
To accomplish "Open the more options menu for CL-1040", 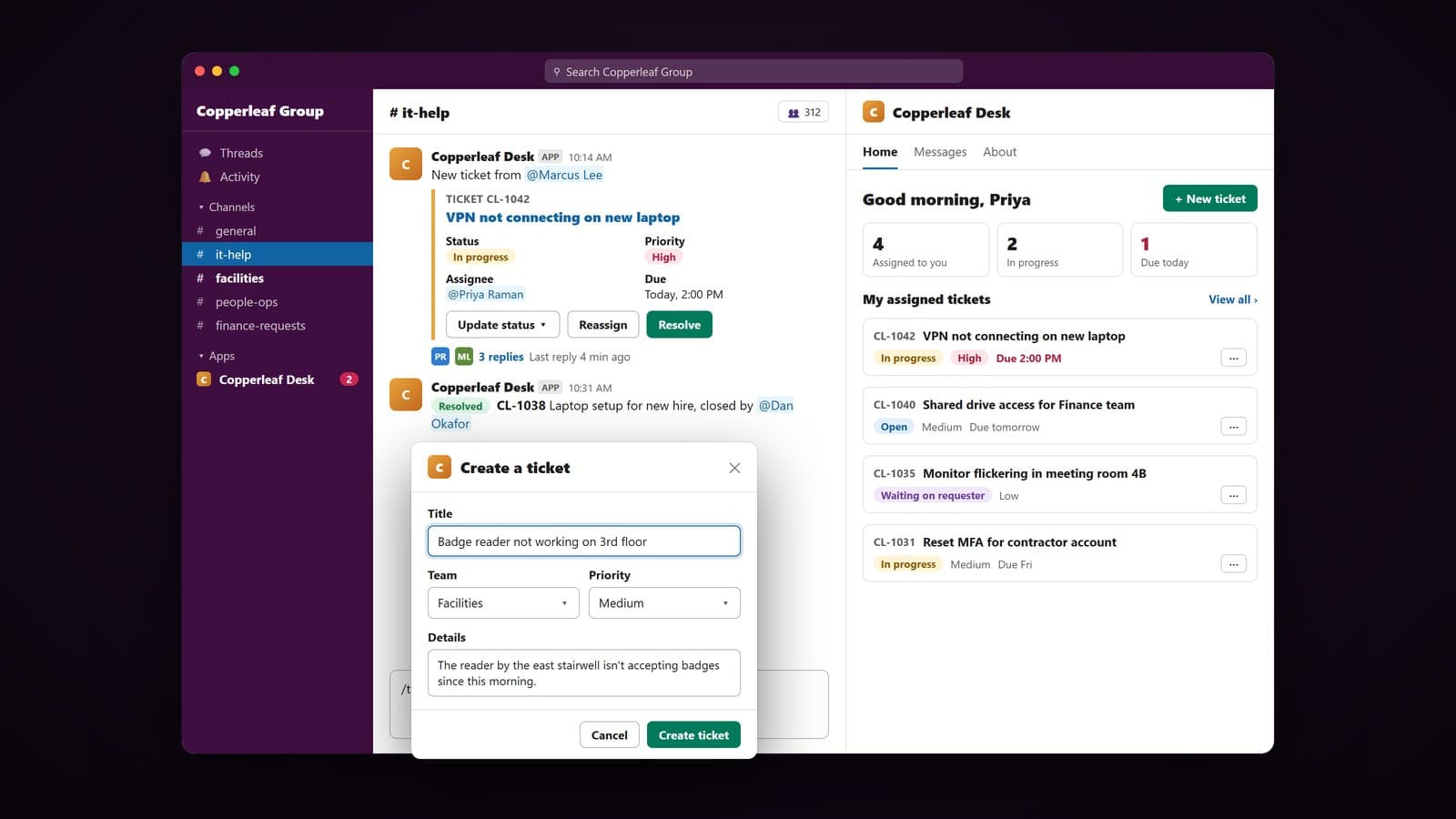I will 1233,427.
